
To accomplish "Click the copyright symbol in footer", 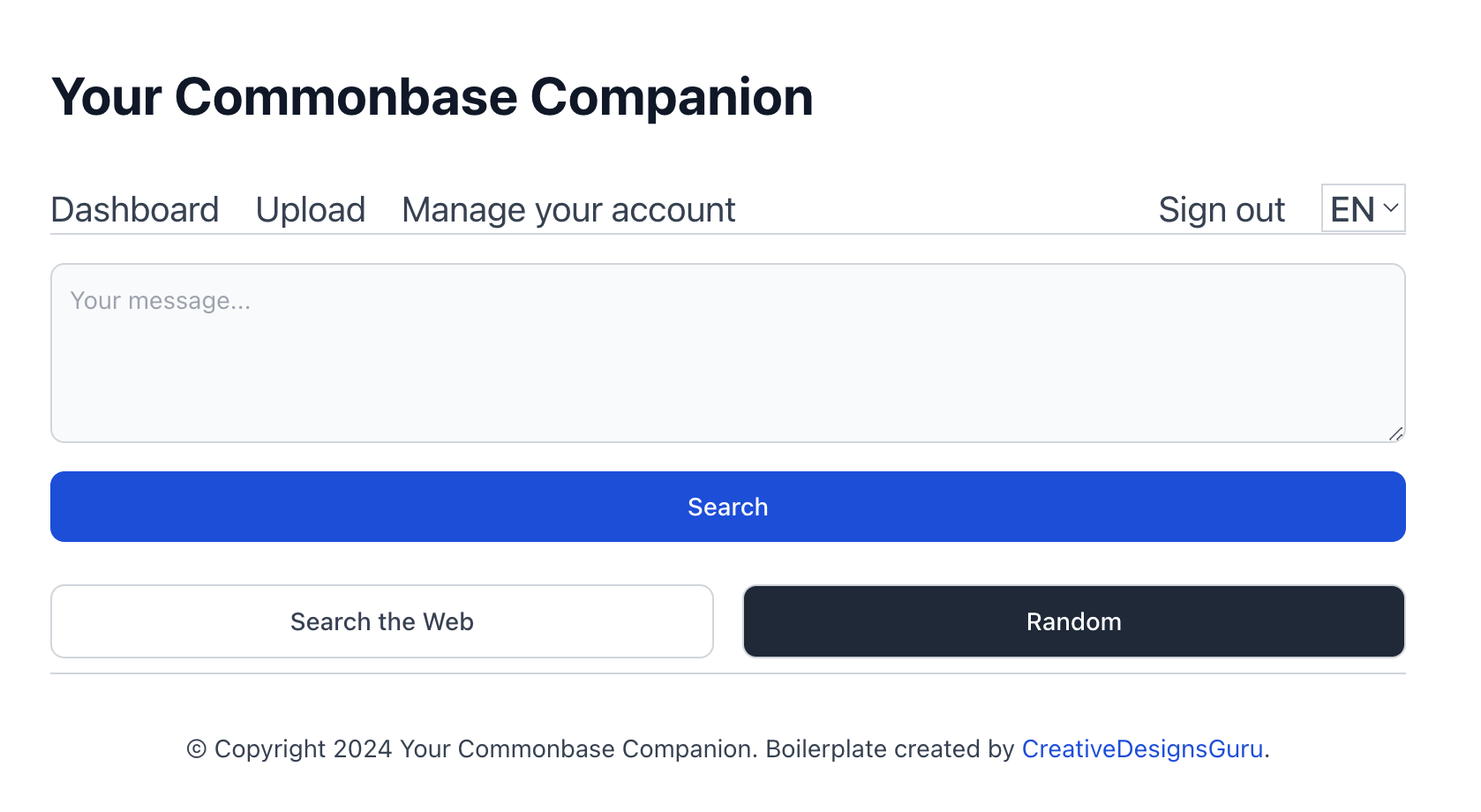I will click(196, 749).
